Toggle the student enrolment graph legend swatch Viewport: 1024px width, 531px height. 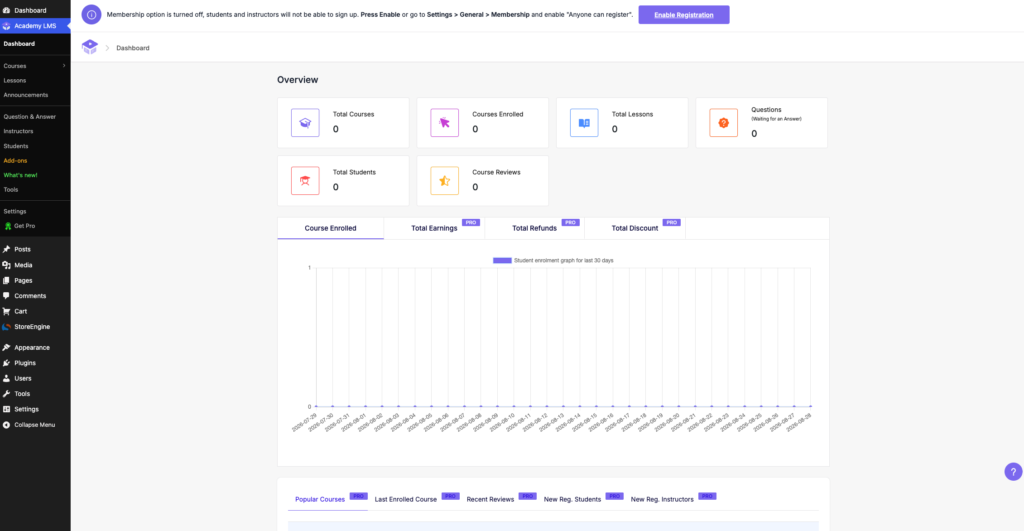click(x=502, y=261)
